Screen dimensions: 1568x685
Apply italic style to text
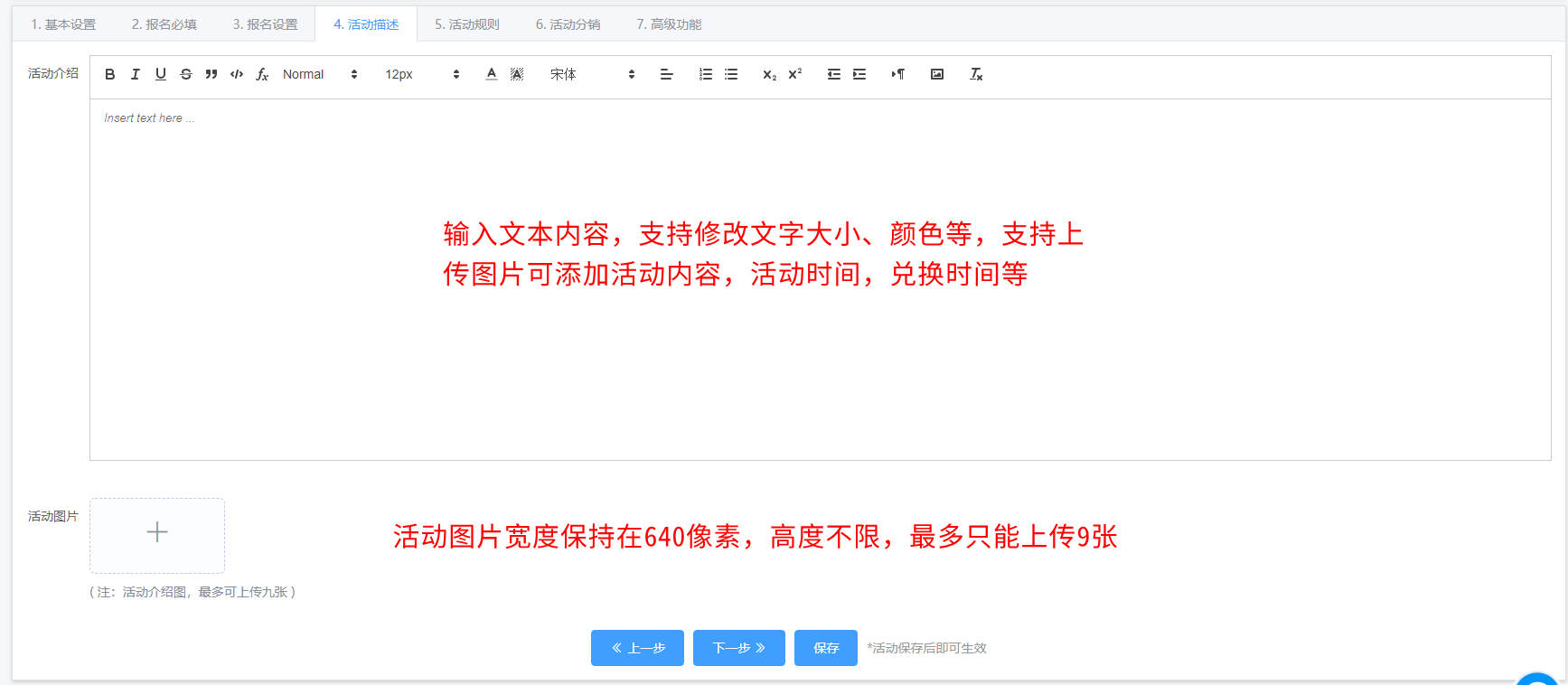(136, 74)
